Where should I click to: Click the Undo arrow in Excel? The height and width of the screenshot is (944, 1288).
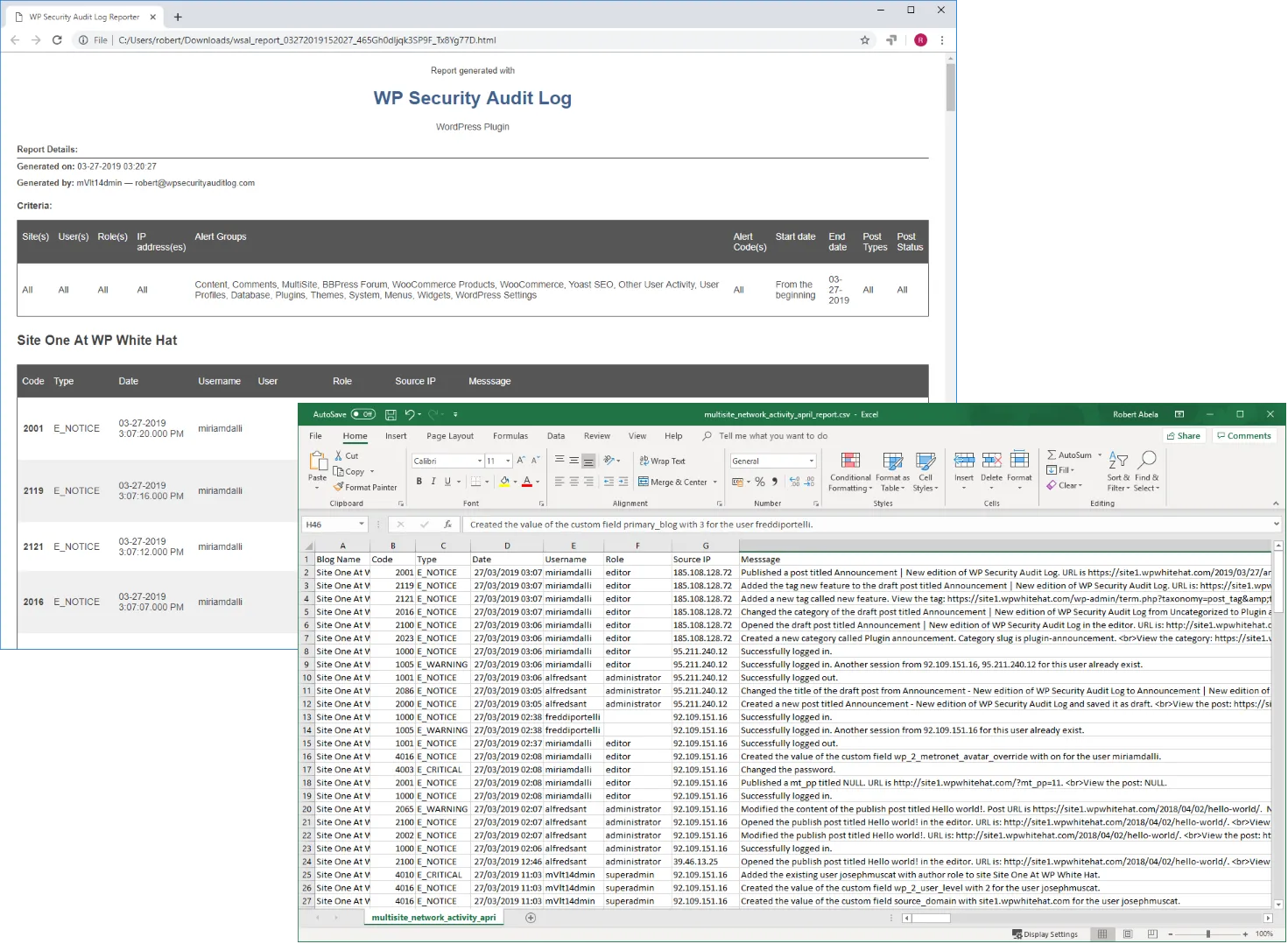(x=409, y=415)
